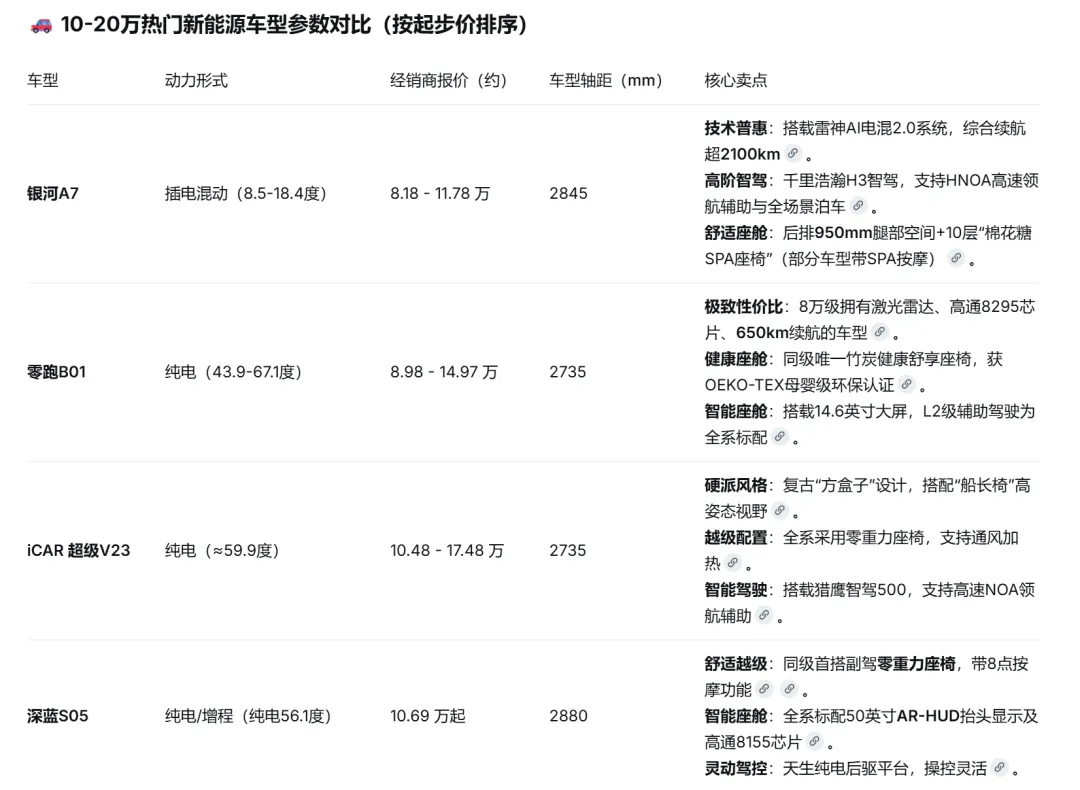Click the 2735 wheelbase in iCAR row
Screen dimensions: 1080x790
[568, 550]
